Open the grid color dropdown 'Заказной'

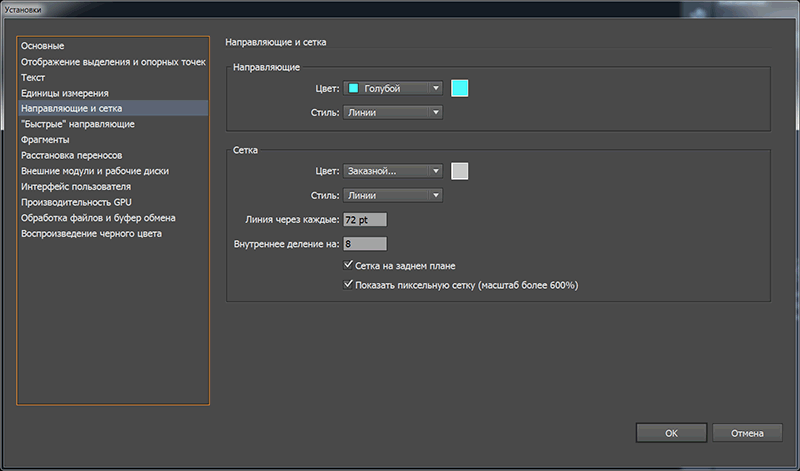[392, 171]
